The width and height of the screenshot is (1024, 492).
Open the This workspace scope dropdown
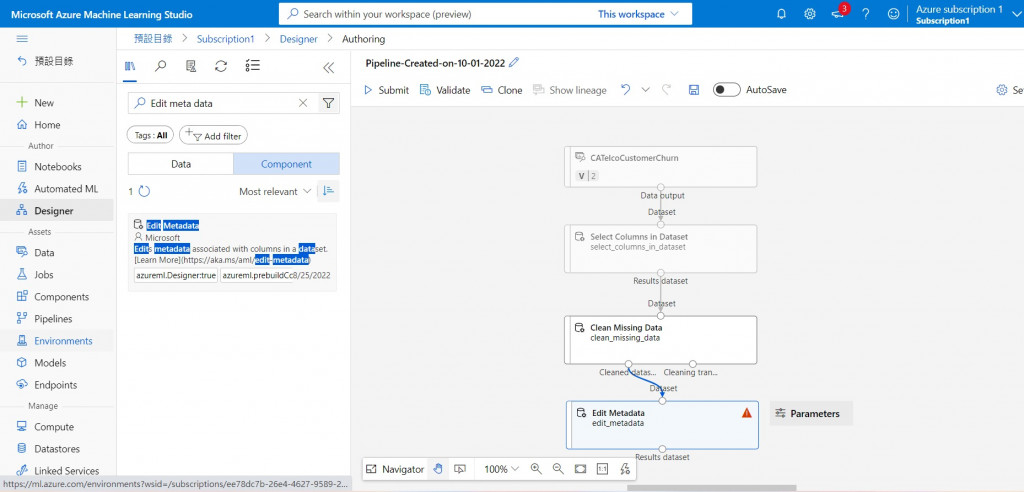(639, 14)
